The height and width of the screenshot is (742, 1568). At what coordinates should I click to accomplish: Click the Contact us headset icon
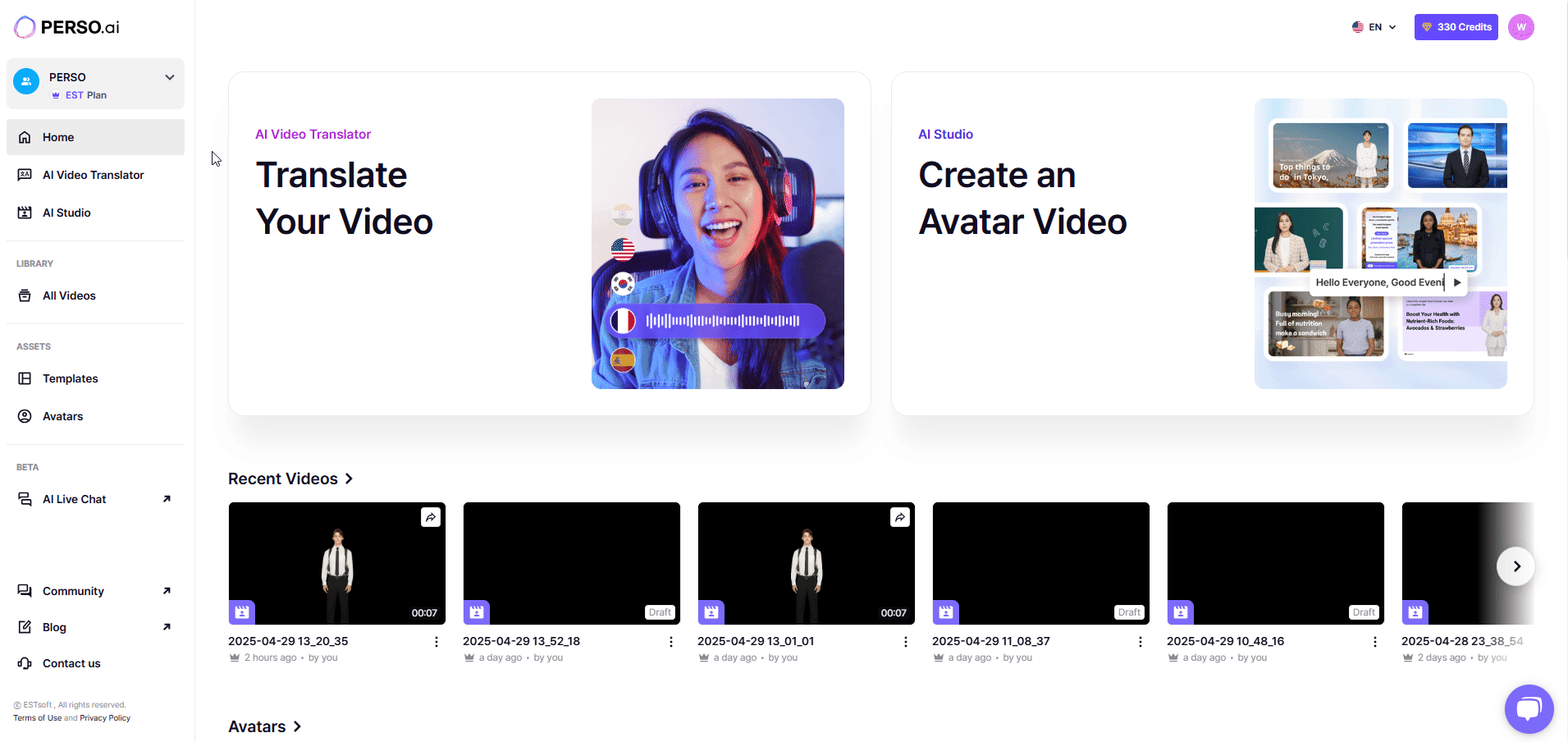[25, 663]
